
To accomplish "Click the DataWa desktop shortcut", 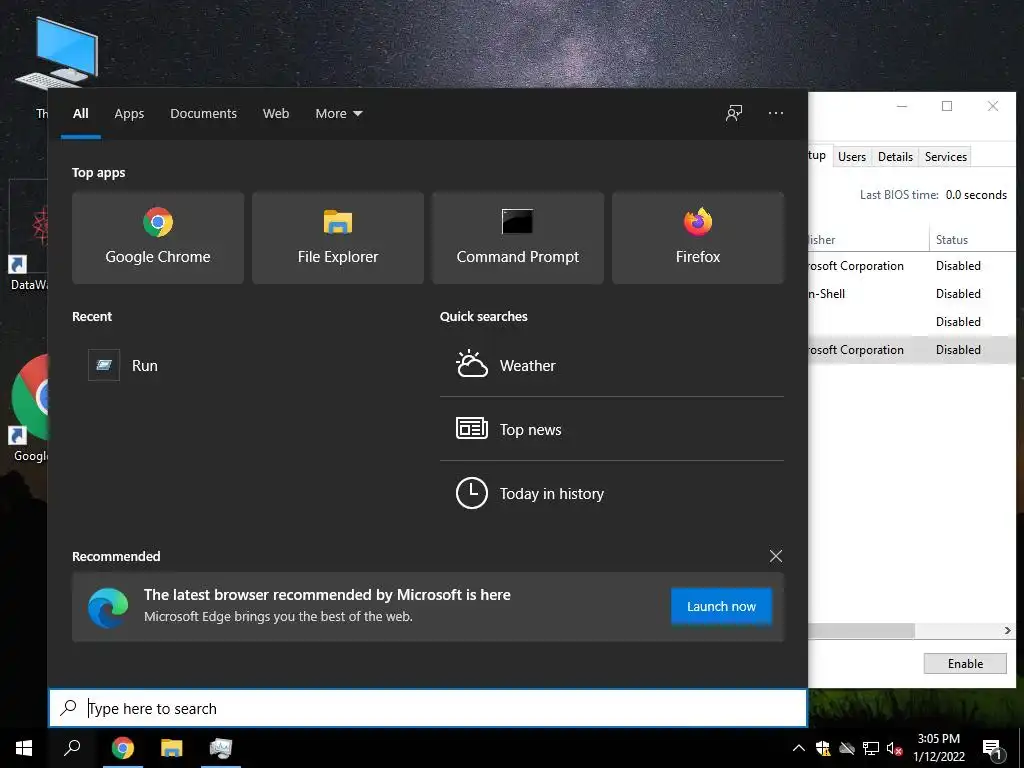I will tap(27, 235).
